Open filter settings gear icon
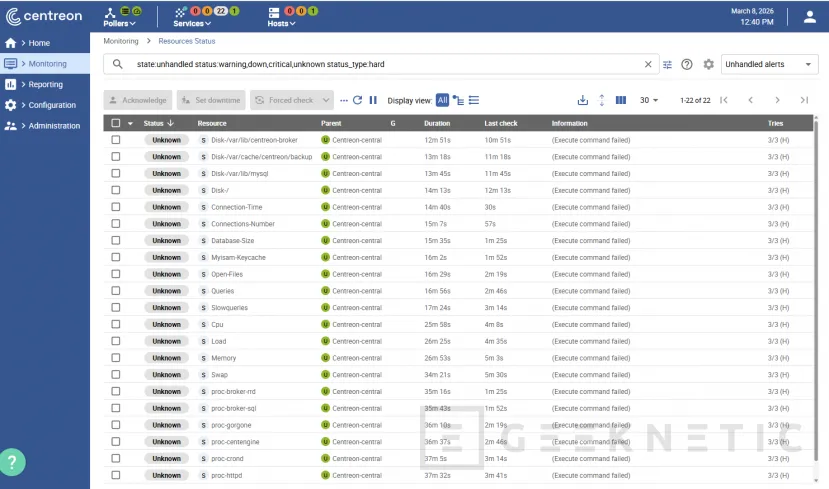This screenshot has width=829, height=489. click(x=708, y=64)
